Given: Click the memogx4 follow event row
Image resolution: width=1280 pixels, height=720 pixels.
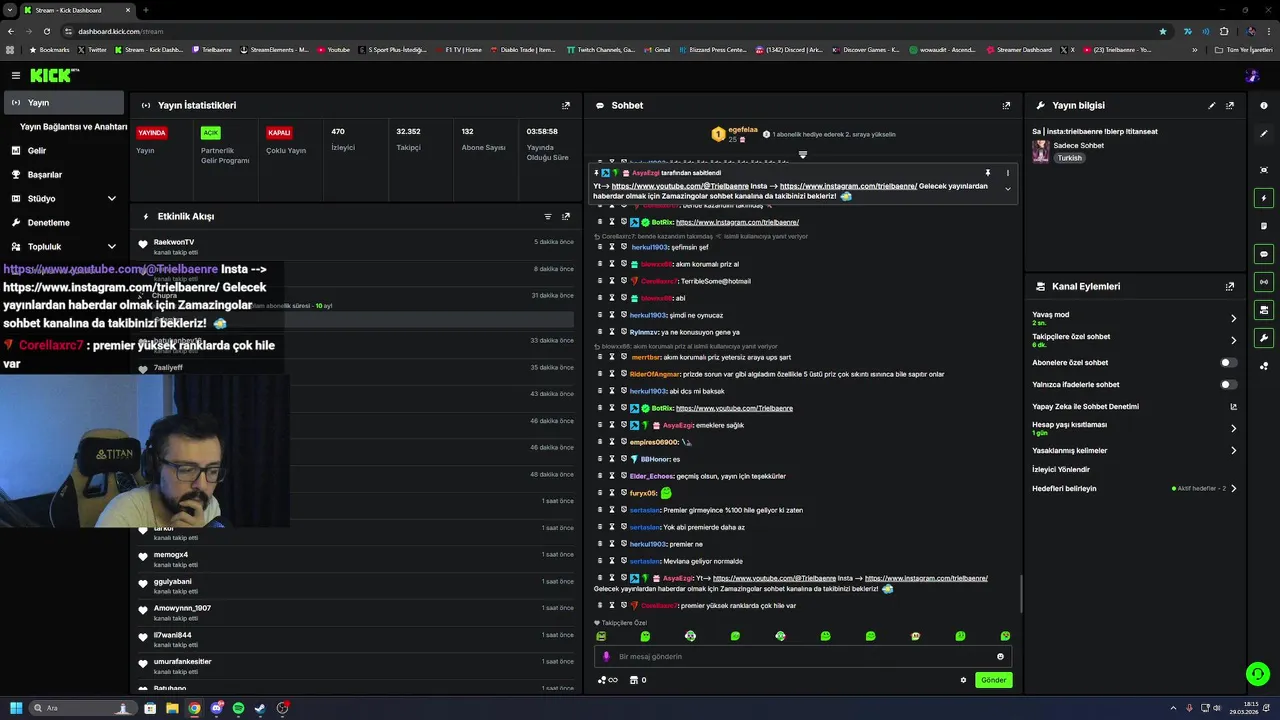Looking at the screenshot, I should coord(357,559).
